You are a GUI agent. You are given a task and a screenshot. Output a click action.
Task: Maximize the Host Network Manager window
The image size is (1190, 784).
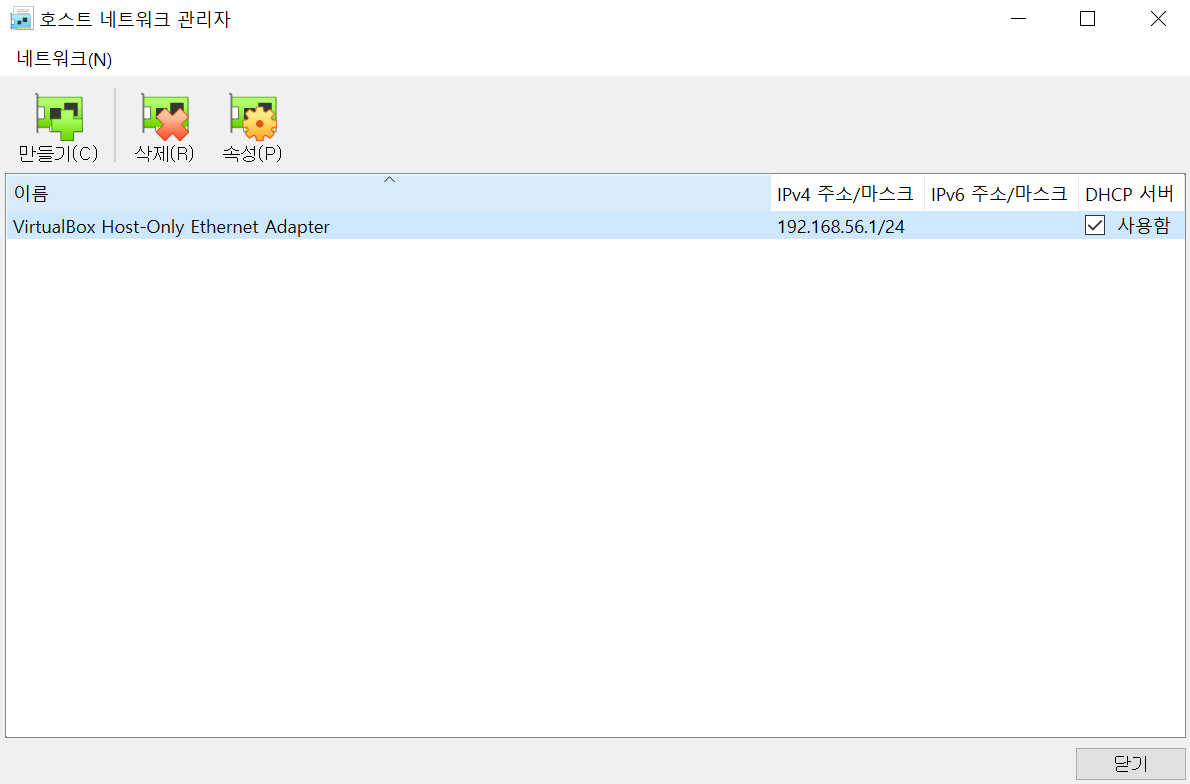tap(1088, 18)
